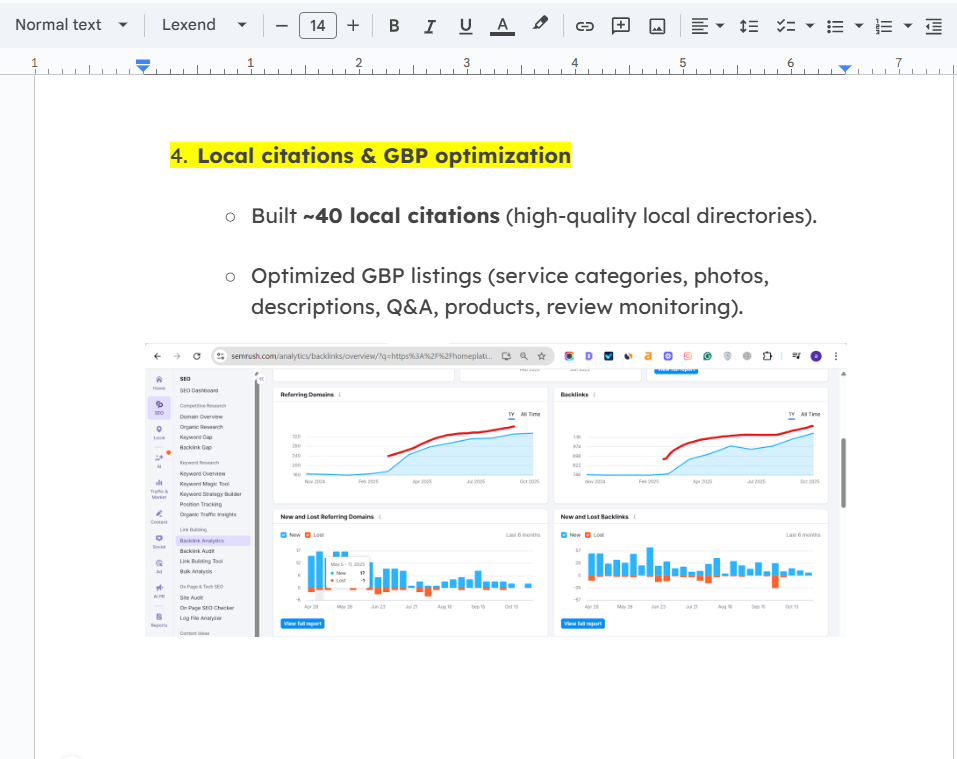Toggle underline formatting

465,26
